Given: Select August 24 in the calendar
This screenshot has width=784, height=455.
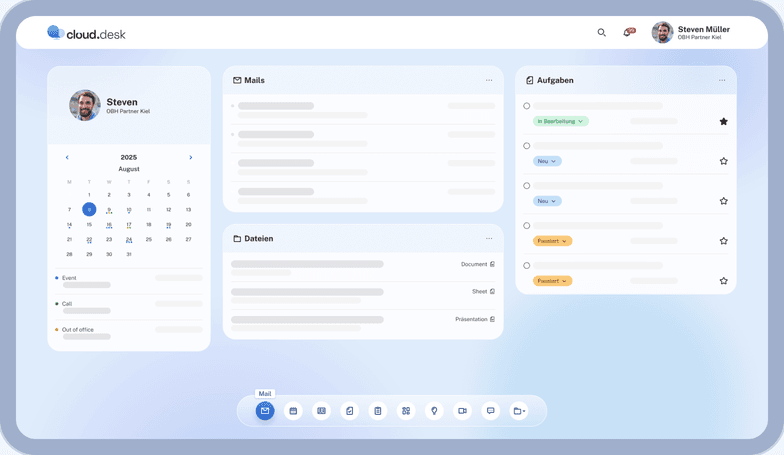Looking at the screenshot, I should pos(129,240).
